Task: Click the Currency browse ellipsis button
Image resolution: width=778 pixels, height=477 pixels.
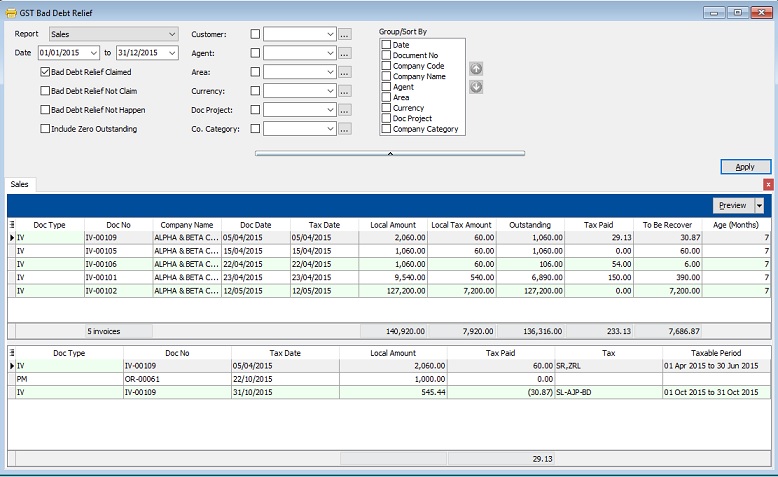Action: click(x=345, y=91)
